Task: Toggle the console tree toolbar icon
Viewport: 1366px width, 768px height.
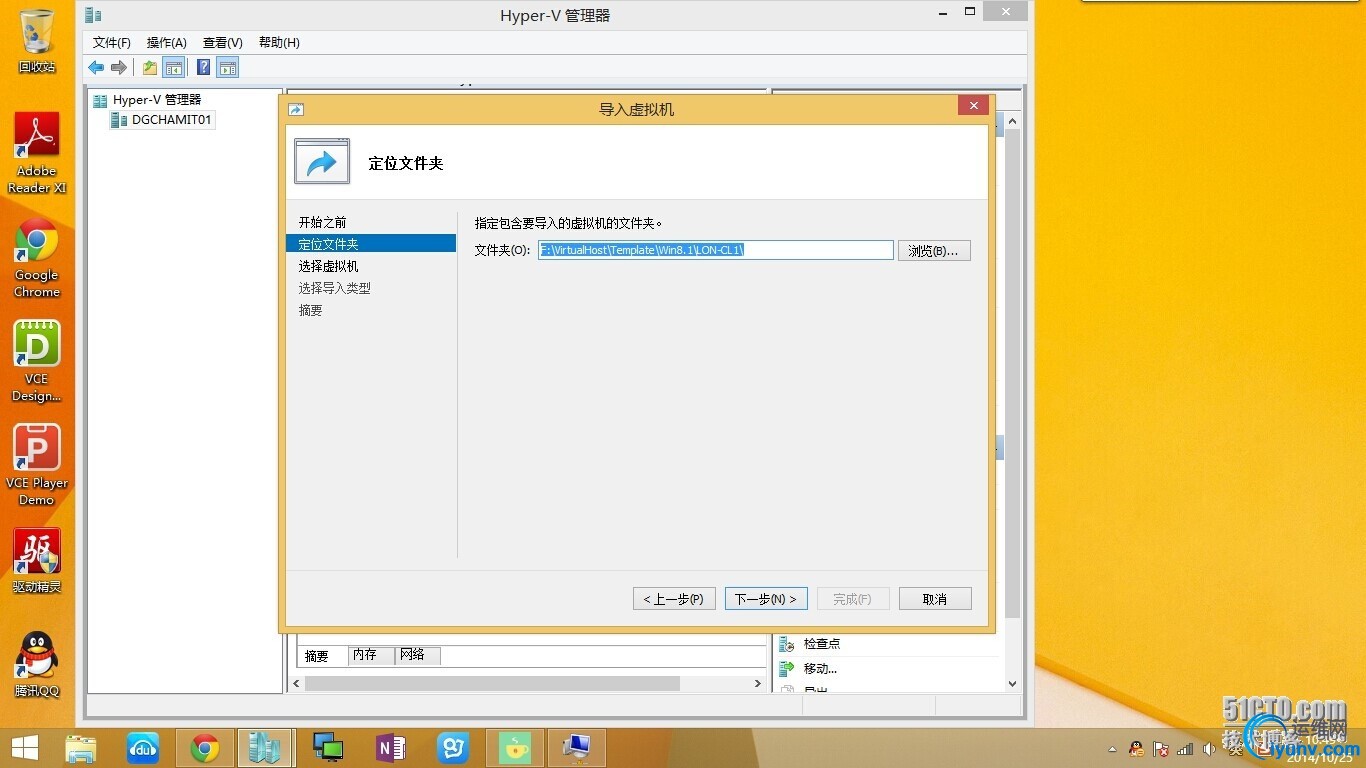Action: (x=174, y=67)
